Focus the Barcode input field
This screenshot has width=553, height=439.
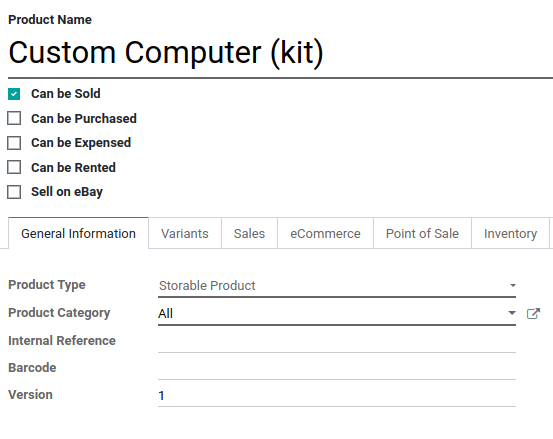pyautogui.click(x=337, y=368)
